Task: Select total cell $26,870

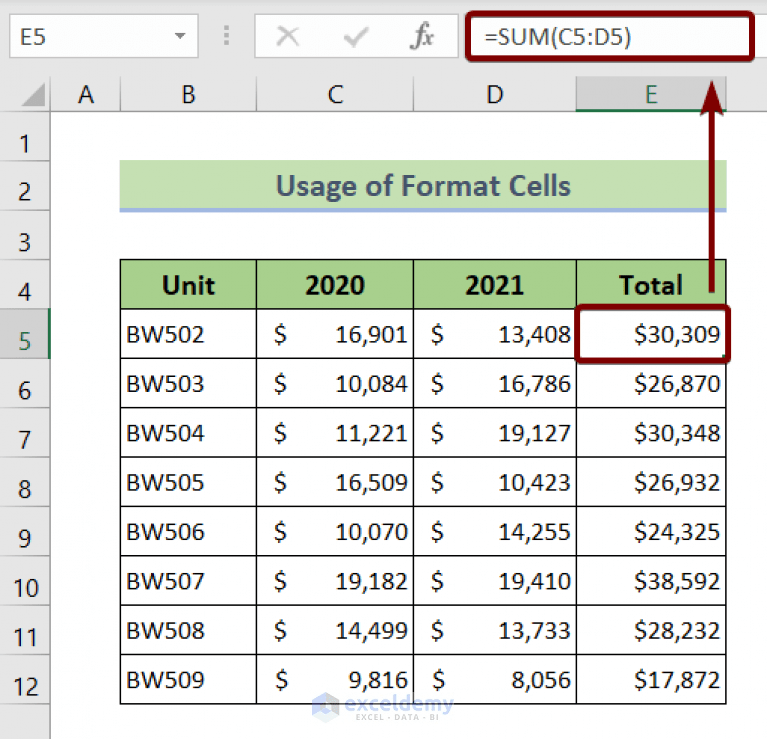Action: click(651, 383)
